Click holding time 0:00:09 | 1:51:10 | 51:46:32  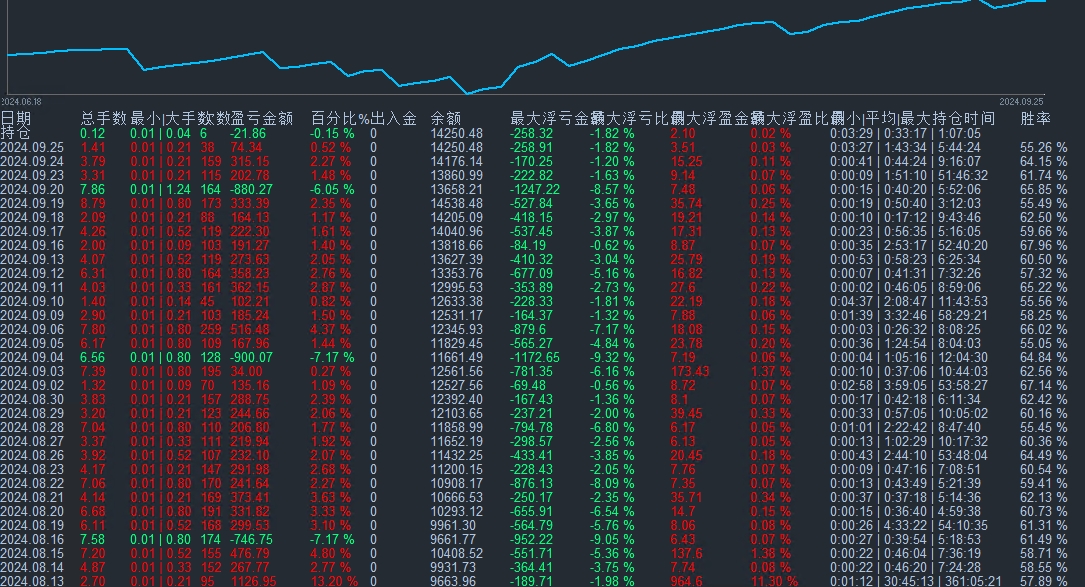click(909, 176)
